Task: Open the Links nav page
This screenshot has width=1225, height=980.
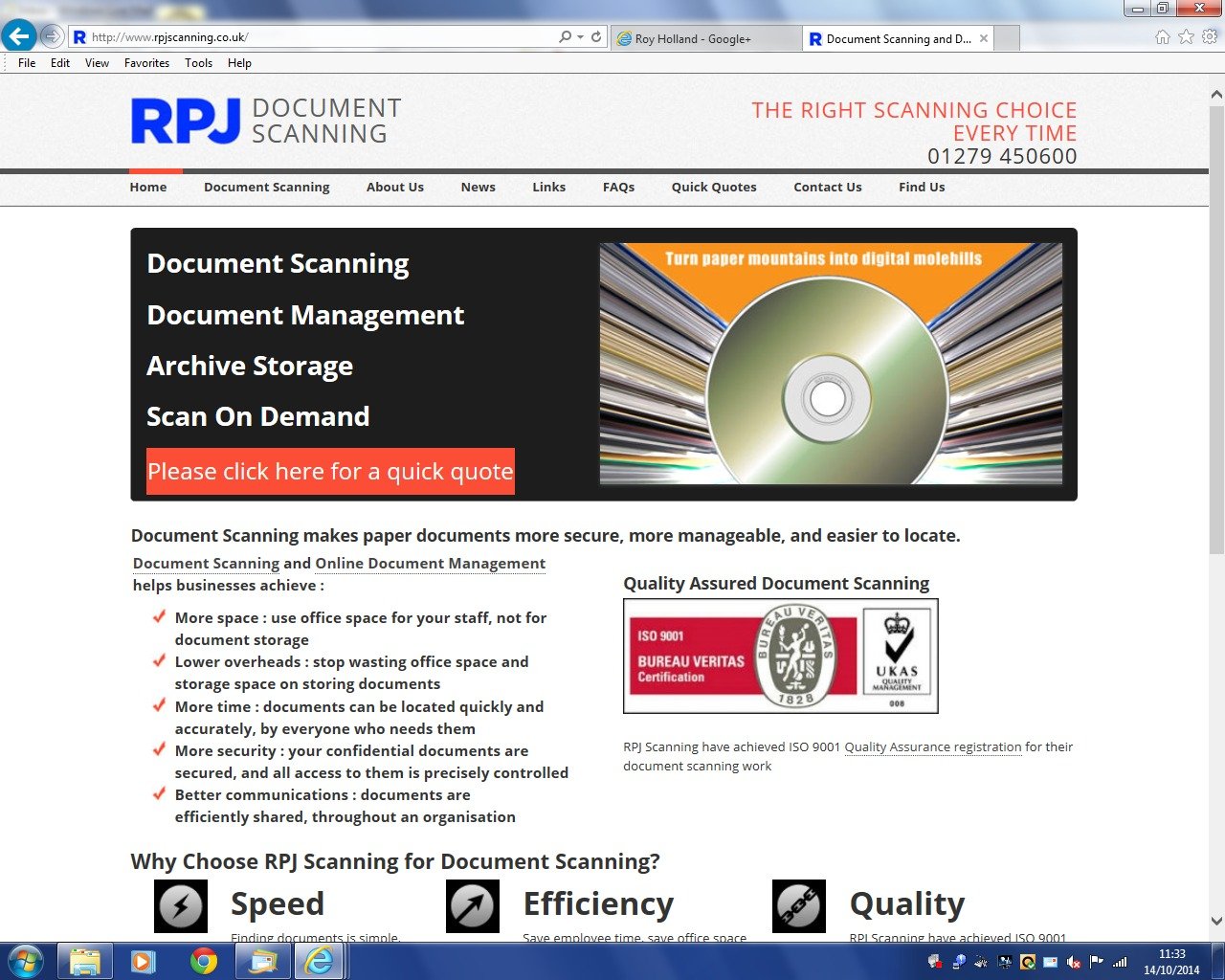Action: point(548,187)
